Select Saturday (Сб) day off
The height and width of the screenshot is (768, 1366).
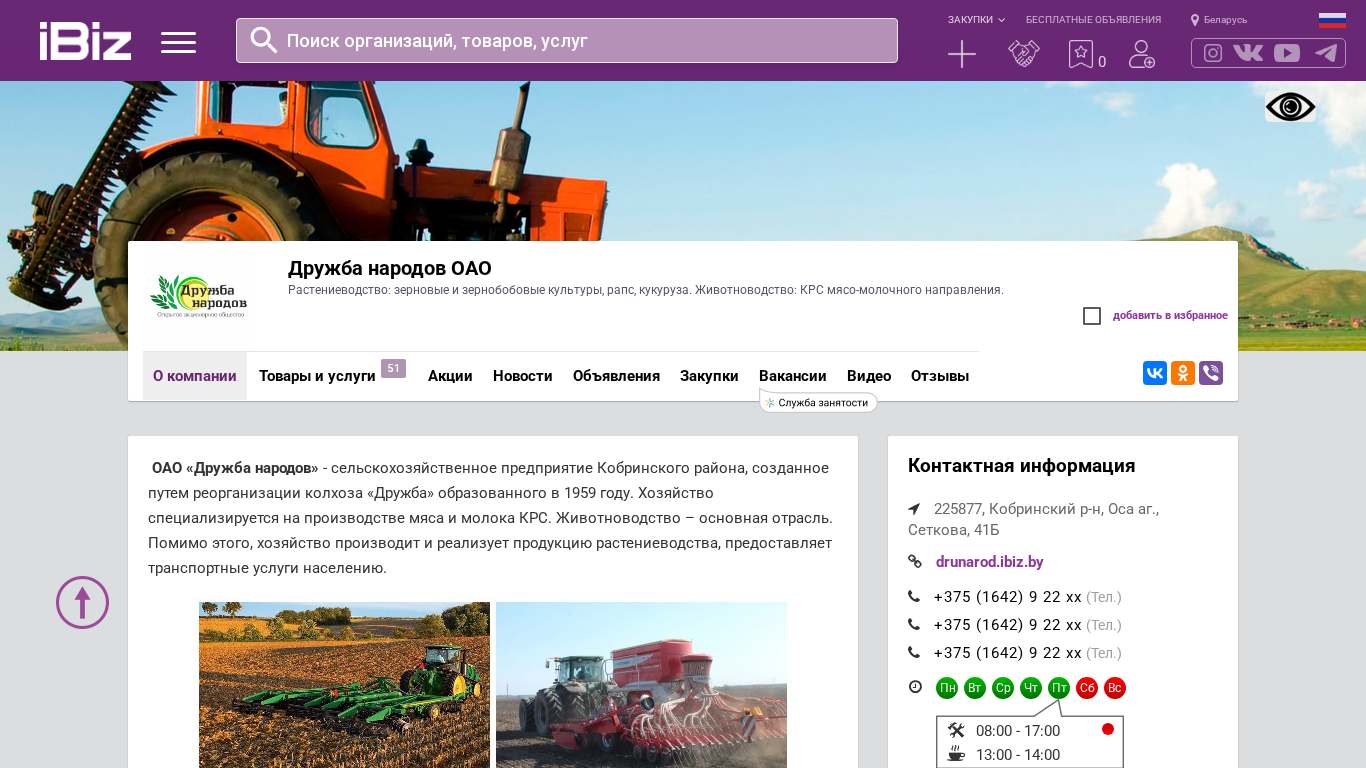click(1087, 688)
